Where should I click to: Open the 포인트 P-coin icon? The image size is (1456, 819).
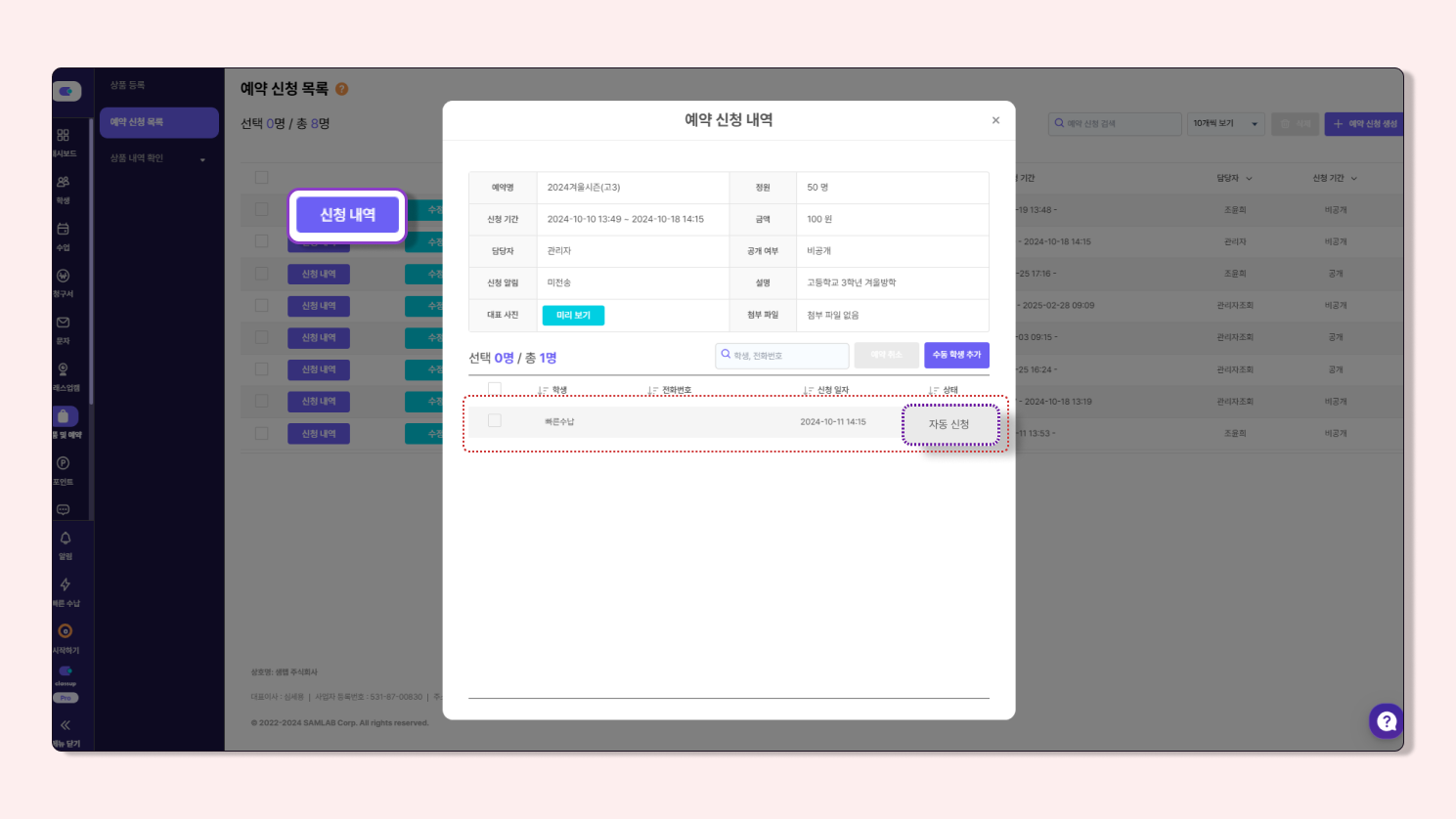point(64,463)
